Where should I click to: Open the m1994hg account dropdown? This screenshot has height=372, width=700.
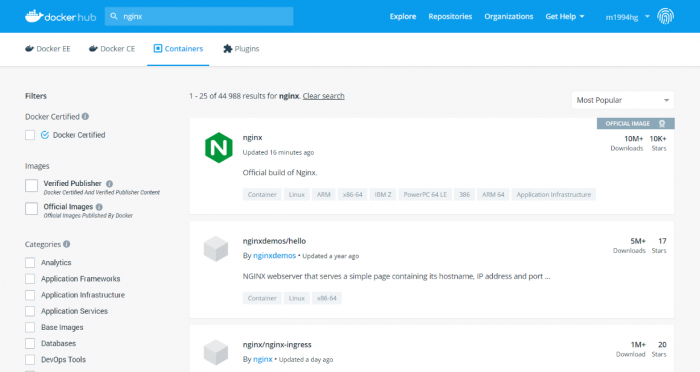click(x=627, y=17)
